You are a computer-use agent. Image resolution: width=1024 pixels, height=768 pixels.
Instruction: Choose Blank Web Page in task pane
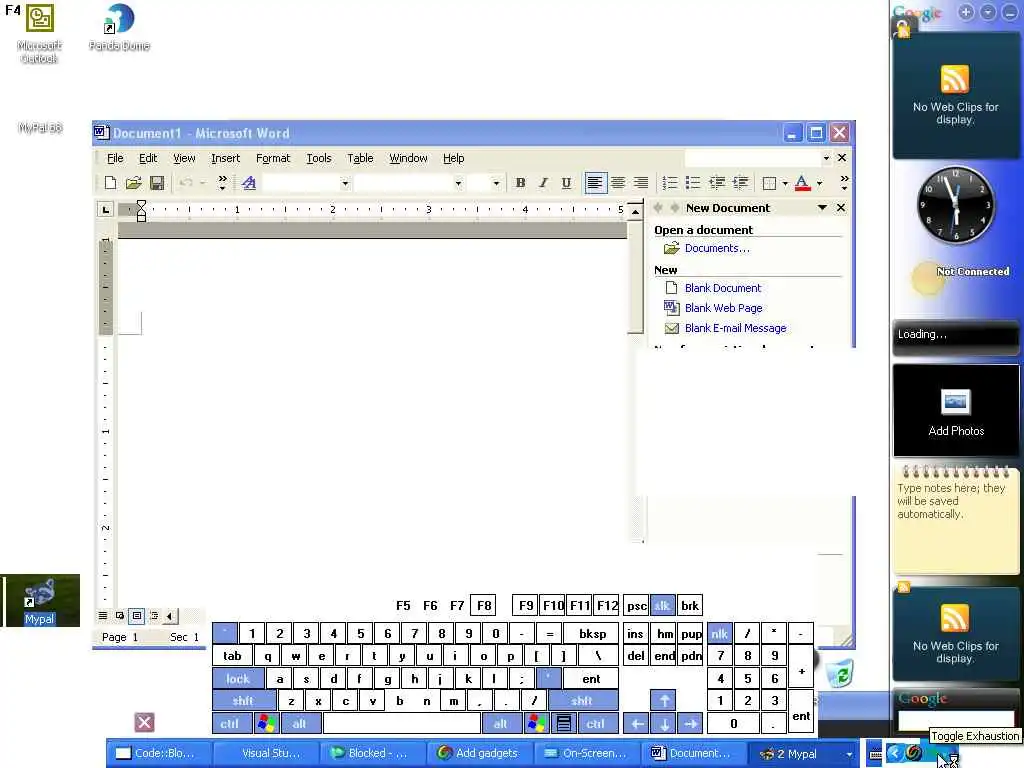click(724, 308)
